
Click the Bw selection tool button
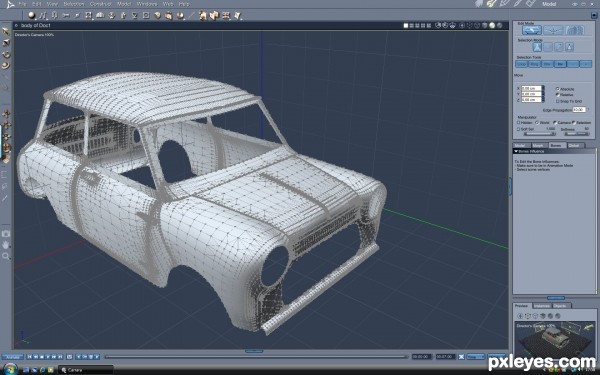tap(560, 64)
